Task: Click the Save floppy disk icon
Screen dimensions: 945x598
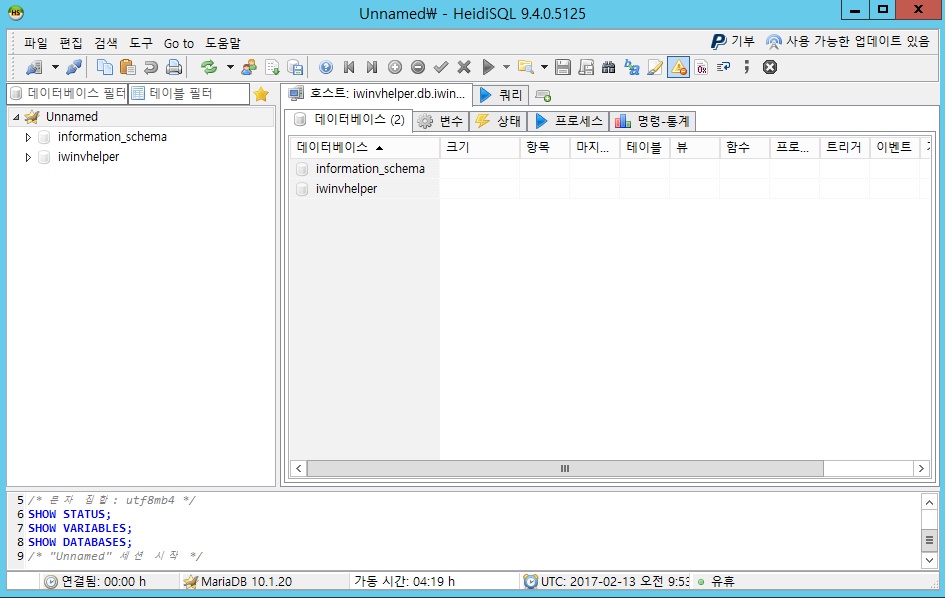Action: point(563,67)
